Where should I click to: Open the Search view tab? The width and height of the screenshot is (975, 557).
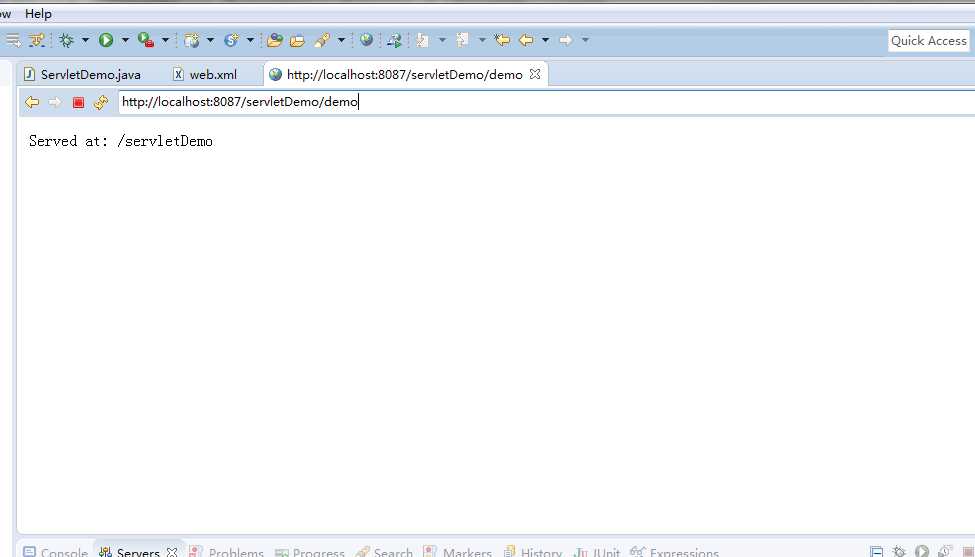click(x=384, y=551)
